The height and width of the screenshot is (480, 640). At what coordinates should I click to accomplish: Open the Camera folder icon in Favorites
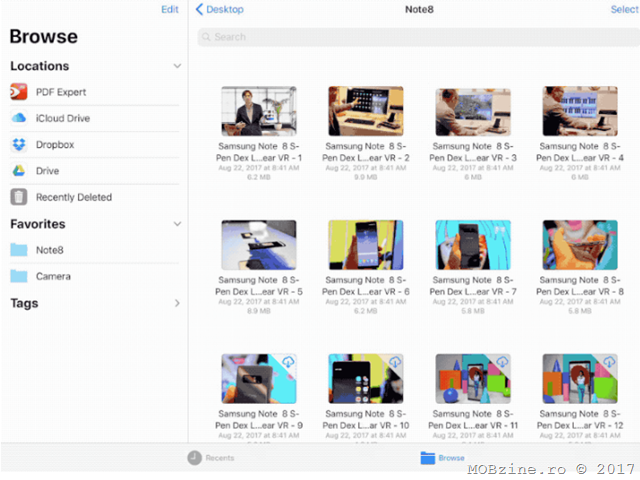(19, 276)
